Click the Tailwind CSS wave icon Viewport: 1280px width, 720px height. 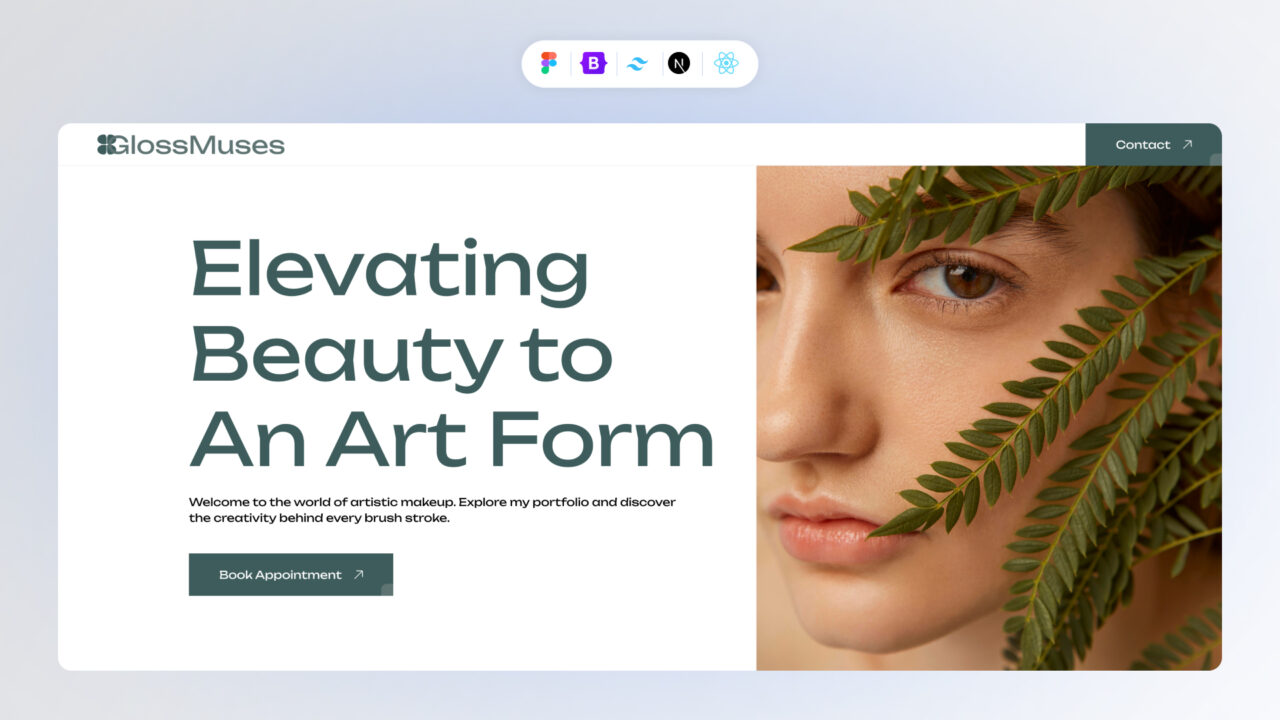pos(637,64)
